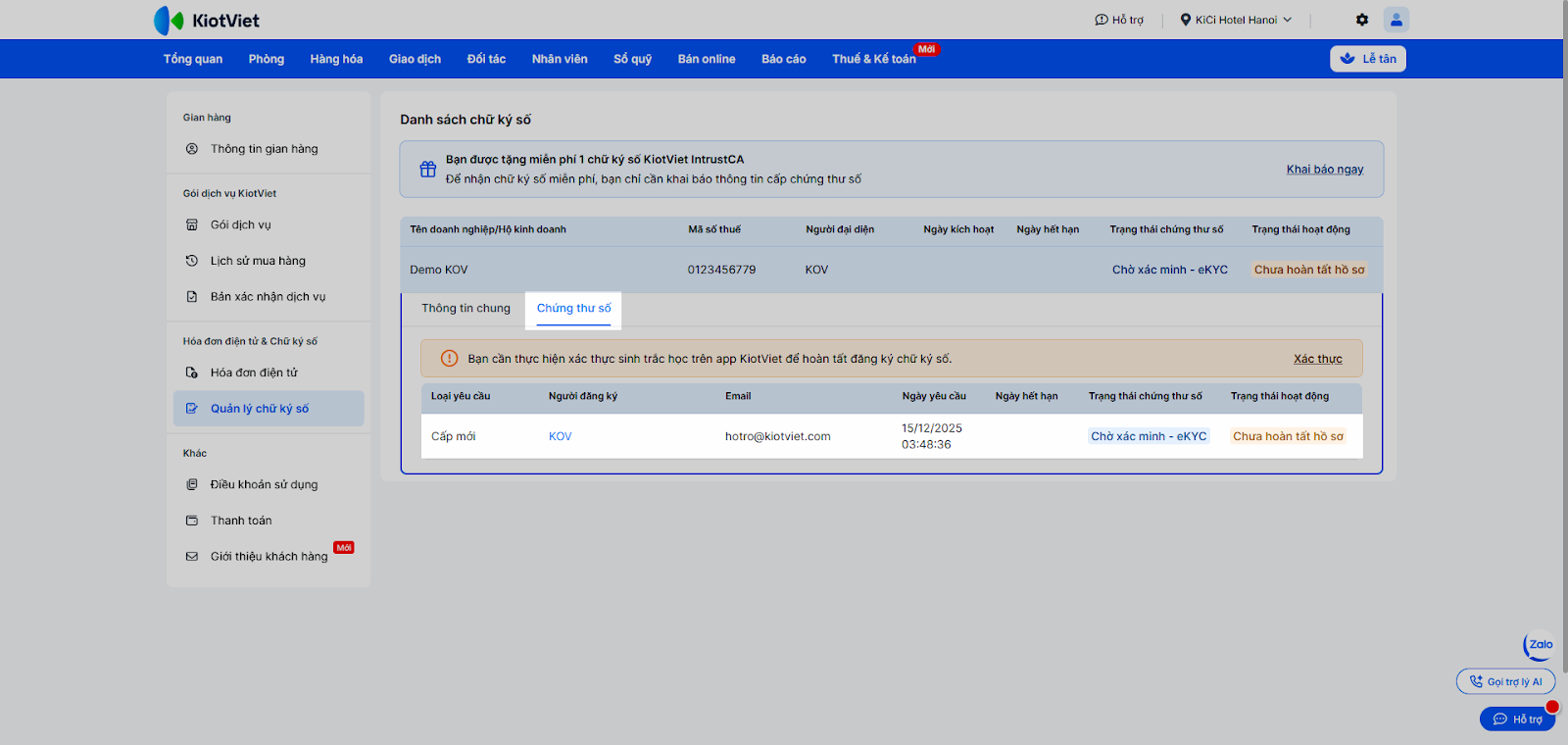Open the Tổng quan menu
The height and width of the screenshot is (745, 1568).
pos(193,59)
